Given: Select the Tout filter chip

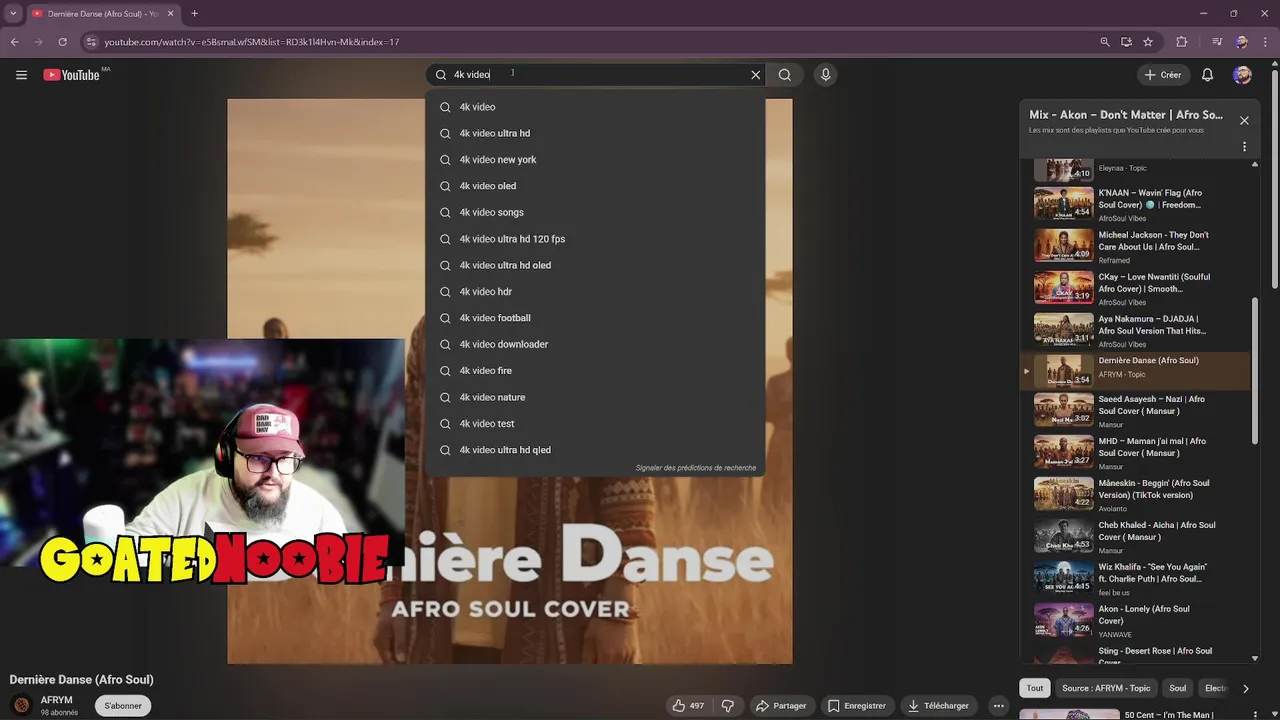Looking at the screenshot, I should click(1035, 688).
